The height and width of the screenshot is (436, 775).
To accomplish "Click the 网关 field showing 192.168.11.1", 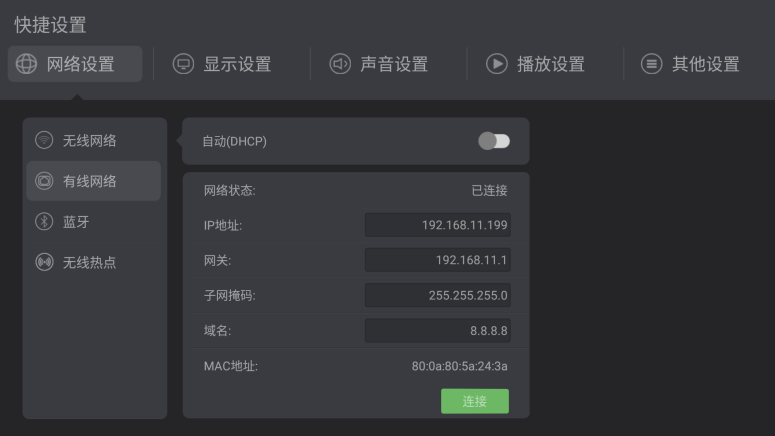I will pyautogui.click(x=437, y=260).
